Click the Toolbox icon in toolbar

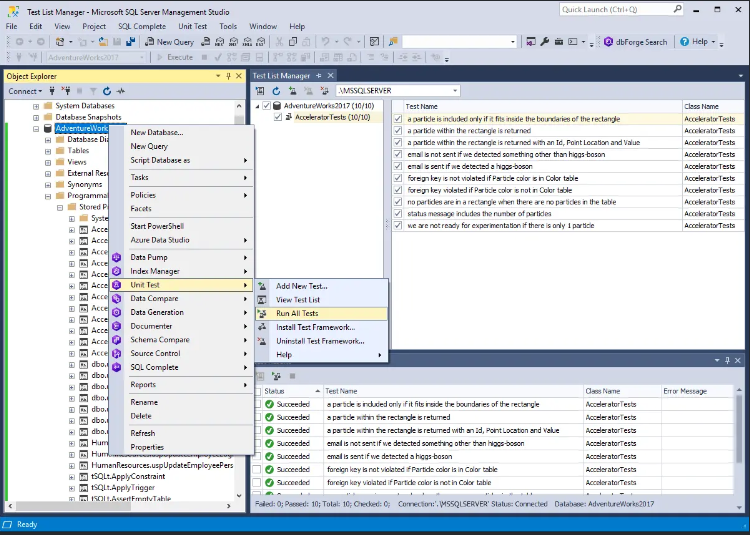tap(558, 42)
